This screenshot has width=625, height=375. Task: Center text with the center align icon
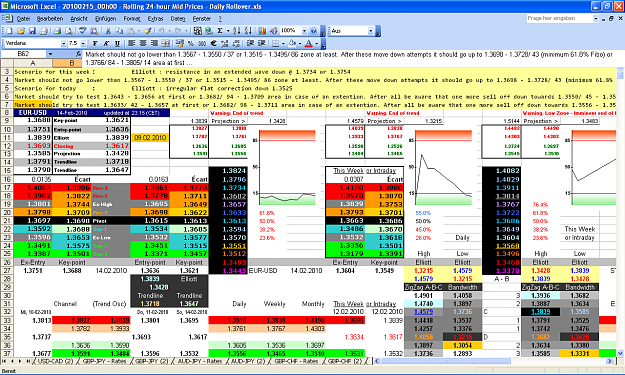point(143,43)
